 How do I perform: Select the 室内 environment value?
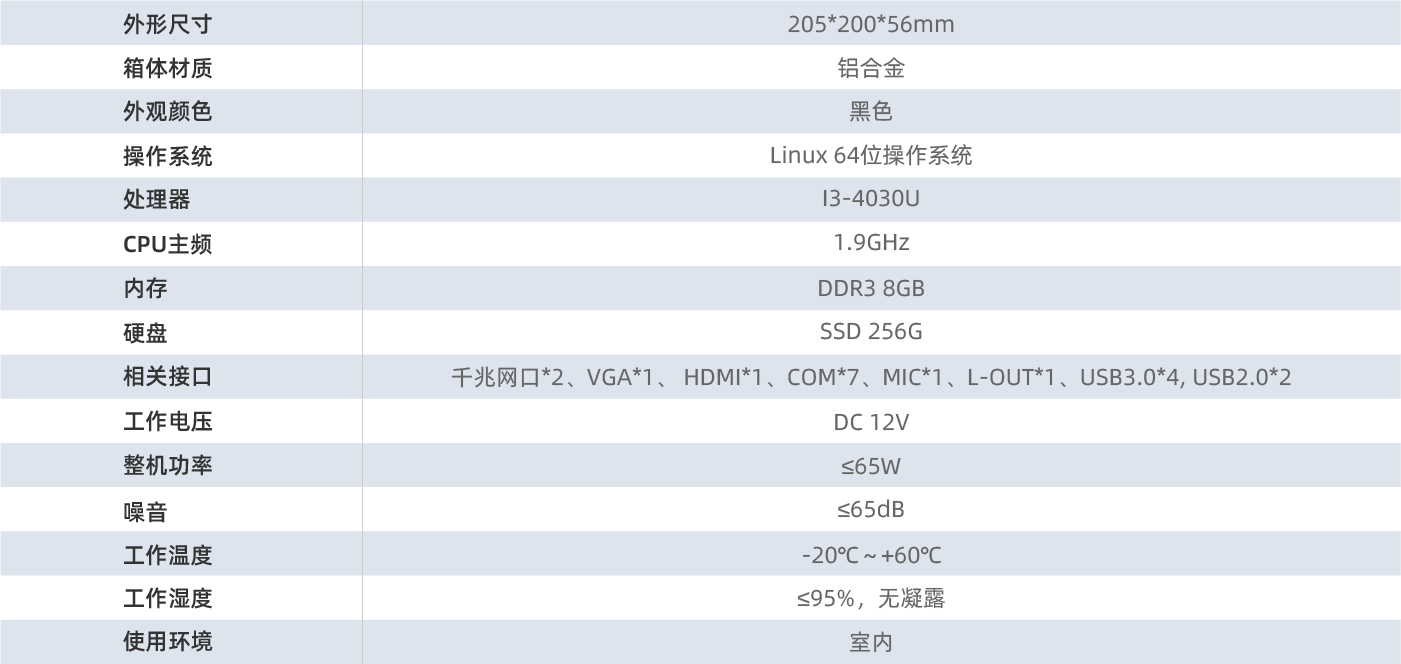pyautogui.click(x=871, y=642)
